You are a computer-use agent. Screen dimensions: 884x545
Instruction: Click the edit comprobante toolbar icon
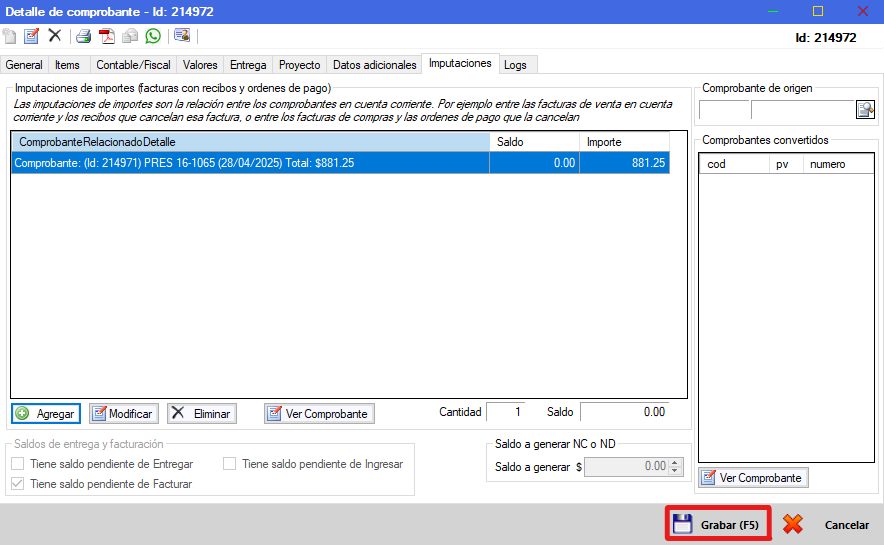coord(32,36)
